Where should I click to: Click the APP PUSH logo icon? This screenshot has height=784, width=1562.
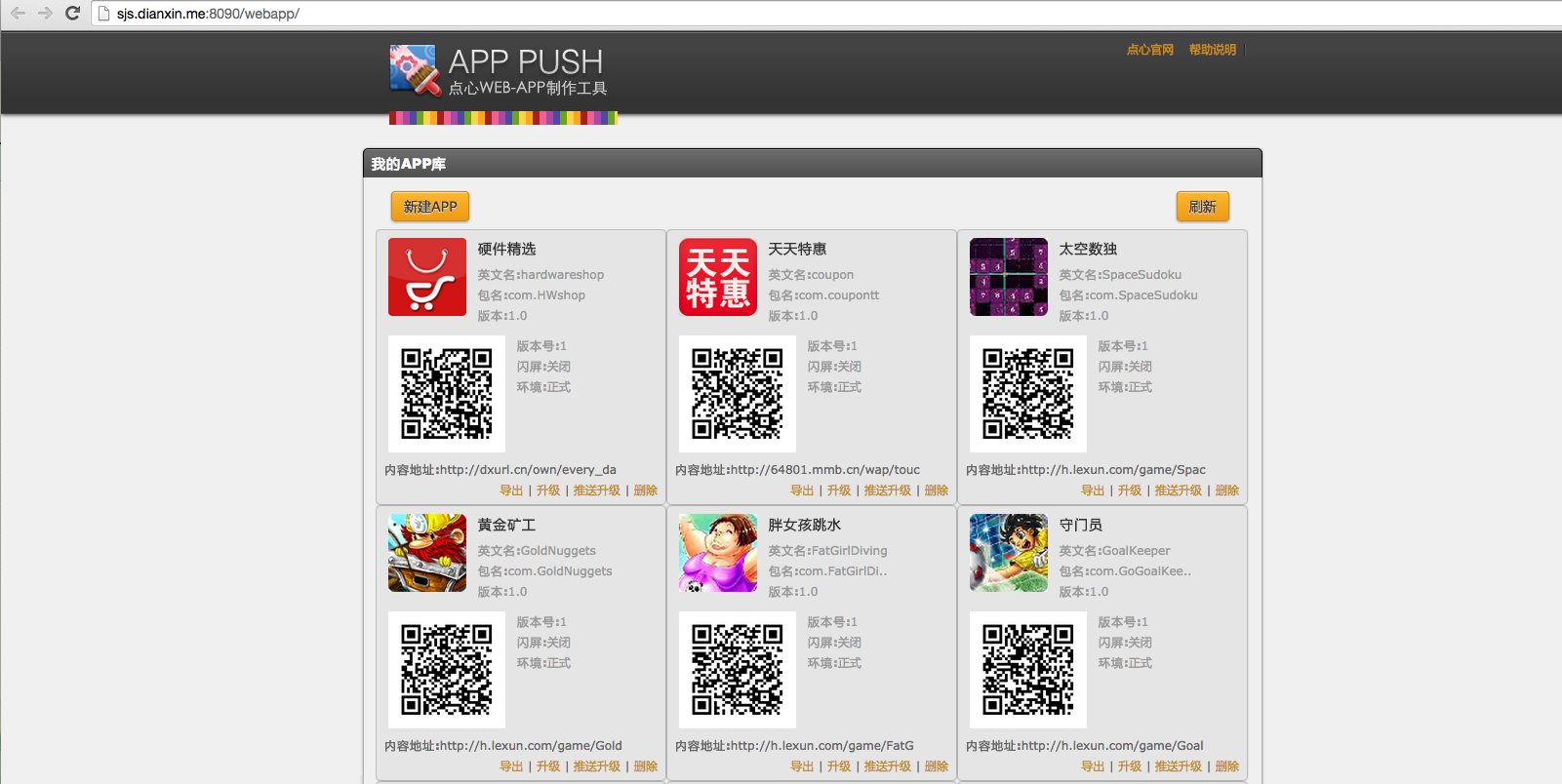(x=414, y=70)
